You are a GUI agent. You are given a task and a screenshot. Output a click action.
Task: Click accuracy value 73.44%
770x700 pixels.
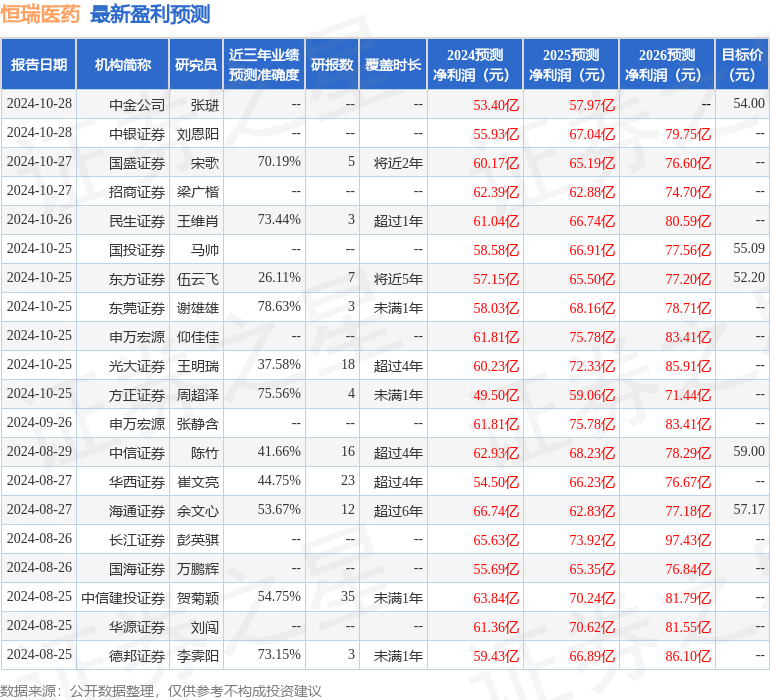(x=279, y=219)
